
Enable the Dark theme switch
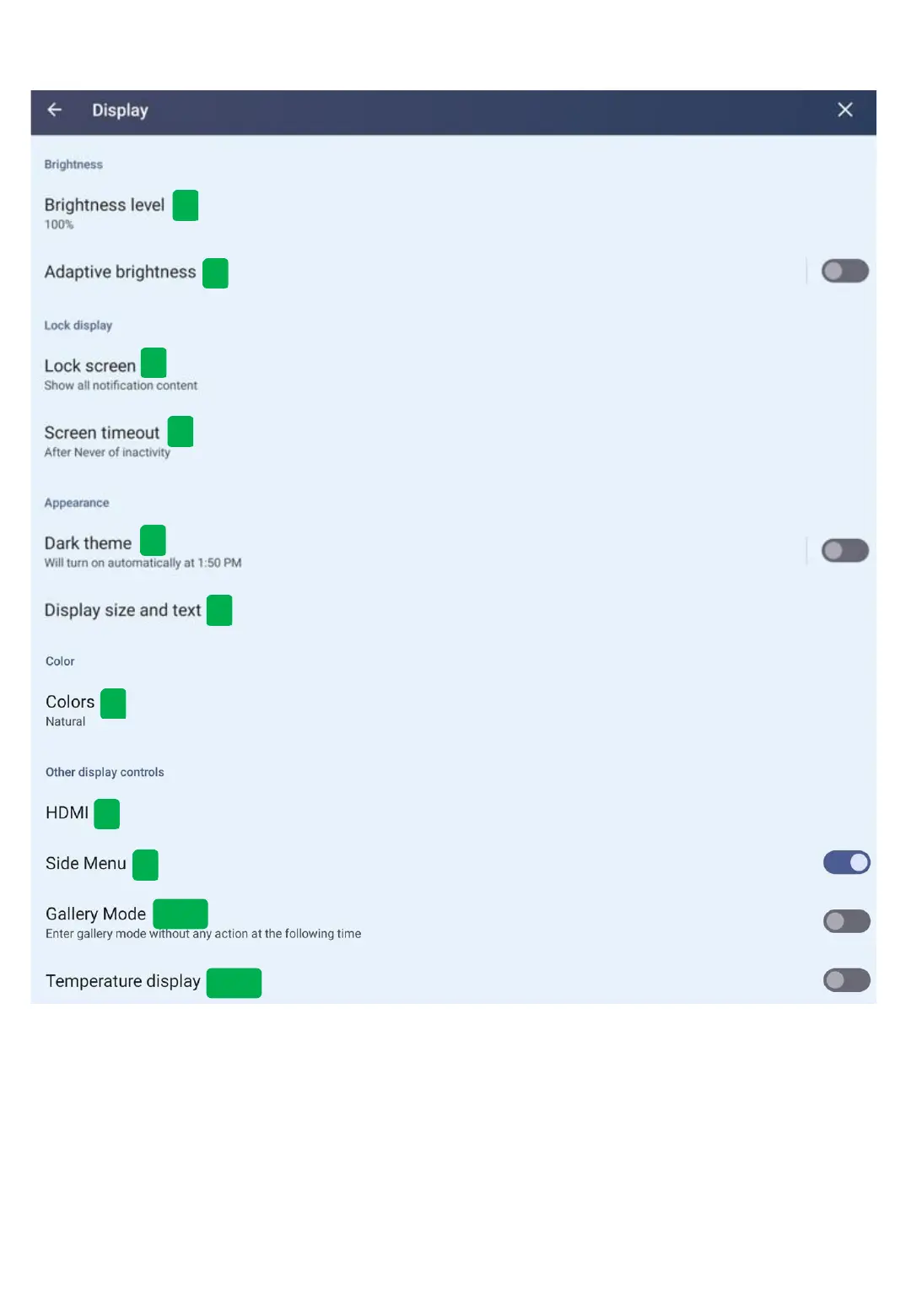844,551
